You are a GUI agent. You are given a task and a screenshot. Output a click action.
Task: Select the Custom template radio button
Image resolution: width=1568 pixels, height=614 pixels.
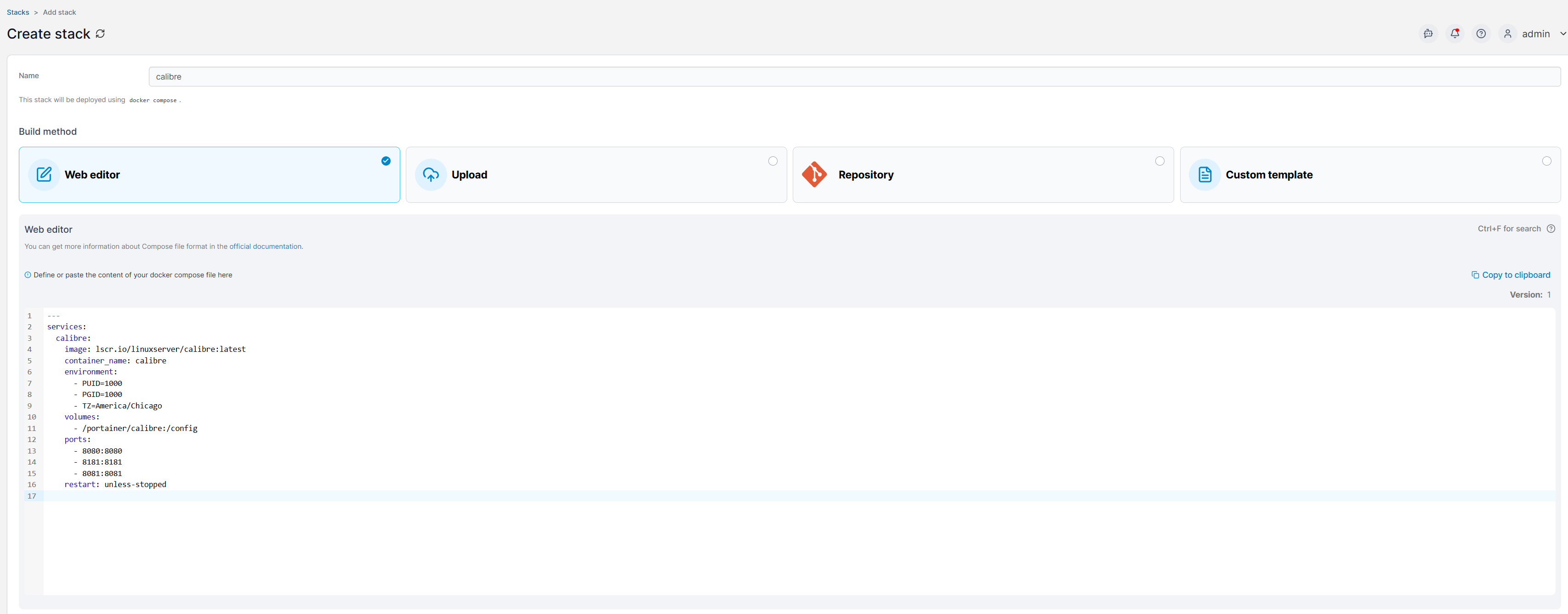coord(1546,161)
